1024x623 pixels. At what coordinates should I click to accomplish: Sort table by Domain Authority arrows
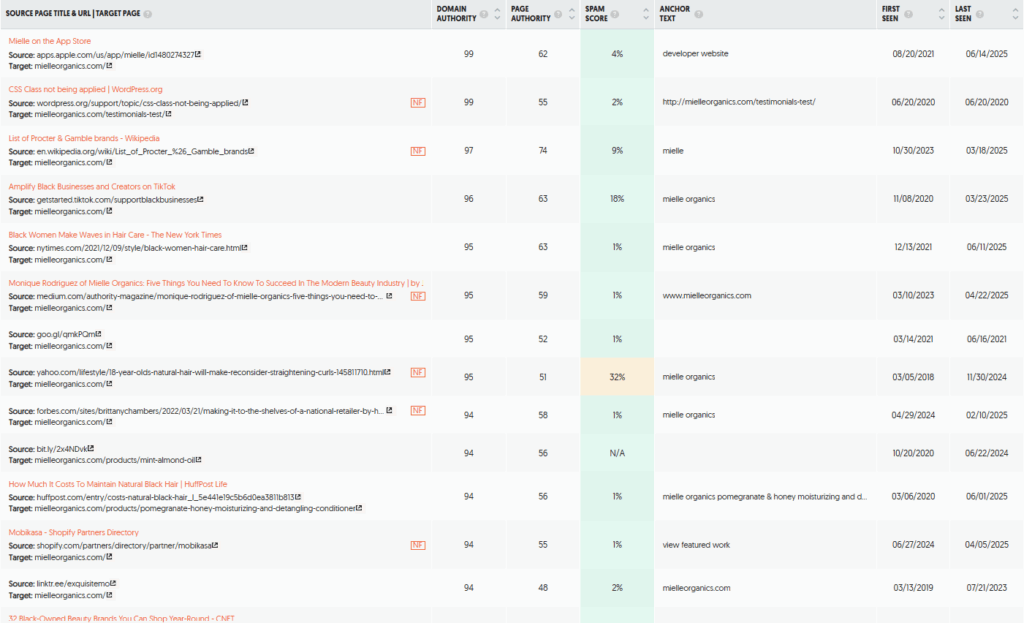coord(498,14)
